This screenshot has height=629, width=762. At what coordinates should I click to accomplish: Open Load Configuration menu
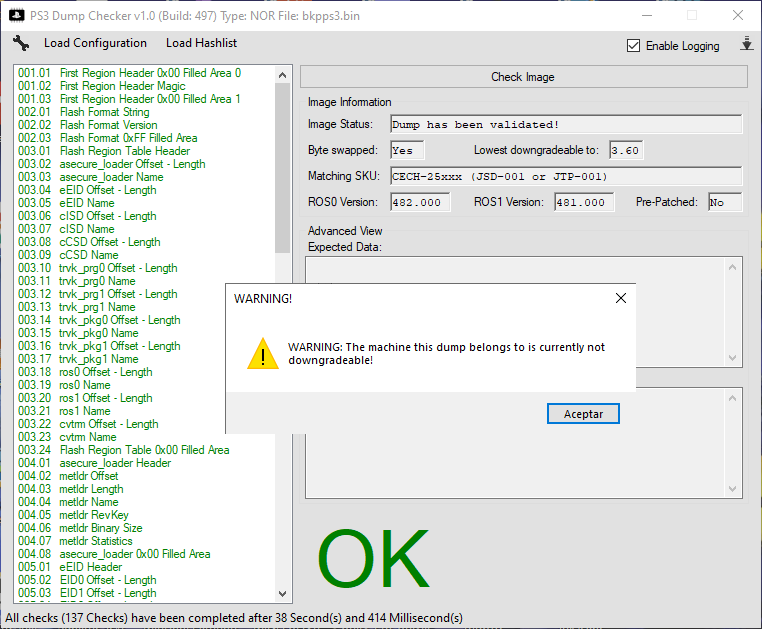[95, 43]
